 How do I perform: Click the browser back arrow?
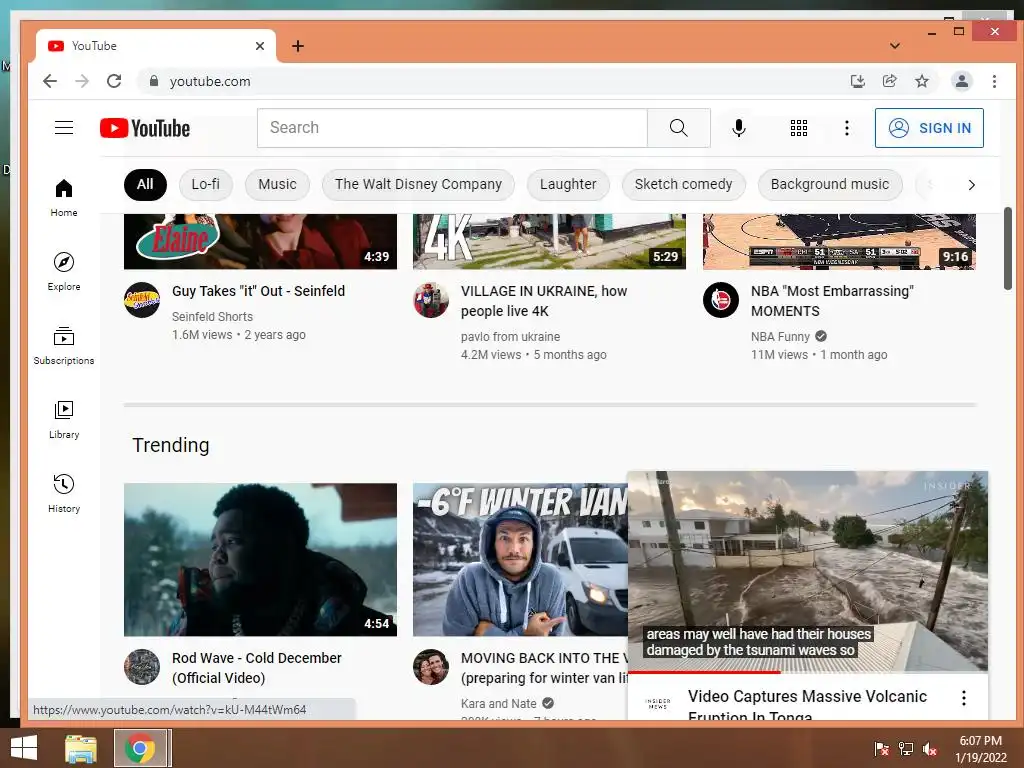coord(50,81)
